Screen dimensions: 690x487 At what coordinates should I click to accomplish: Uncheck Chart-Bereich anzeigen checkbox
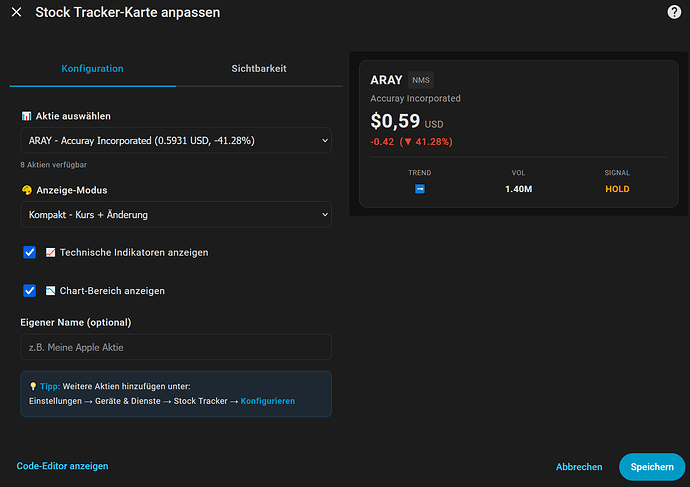click(30, 291)
